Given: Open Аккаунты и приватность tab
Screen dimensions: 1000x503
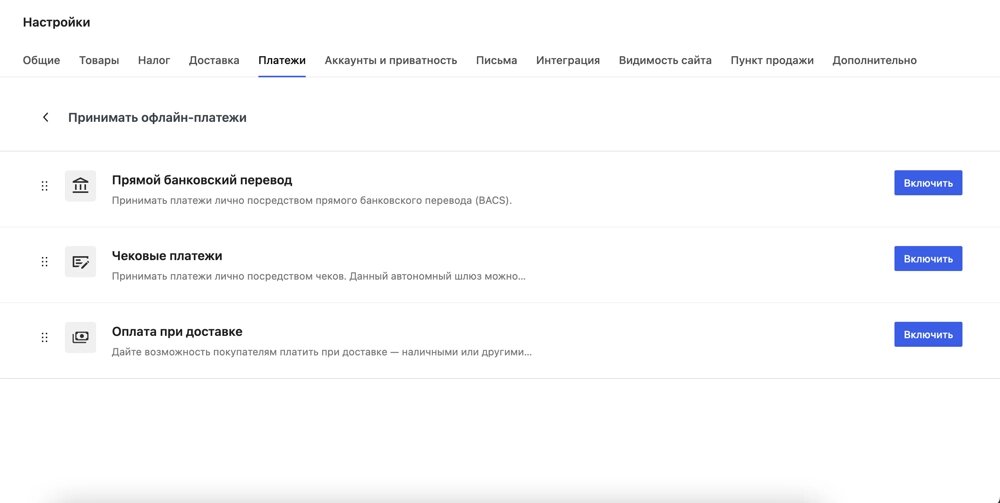Looking at the screenshot, I should (391, 61).
